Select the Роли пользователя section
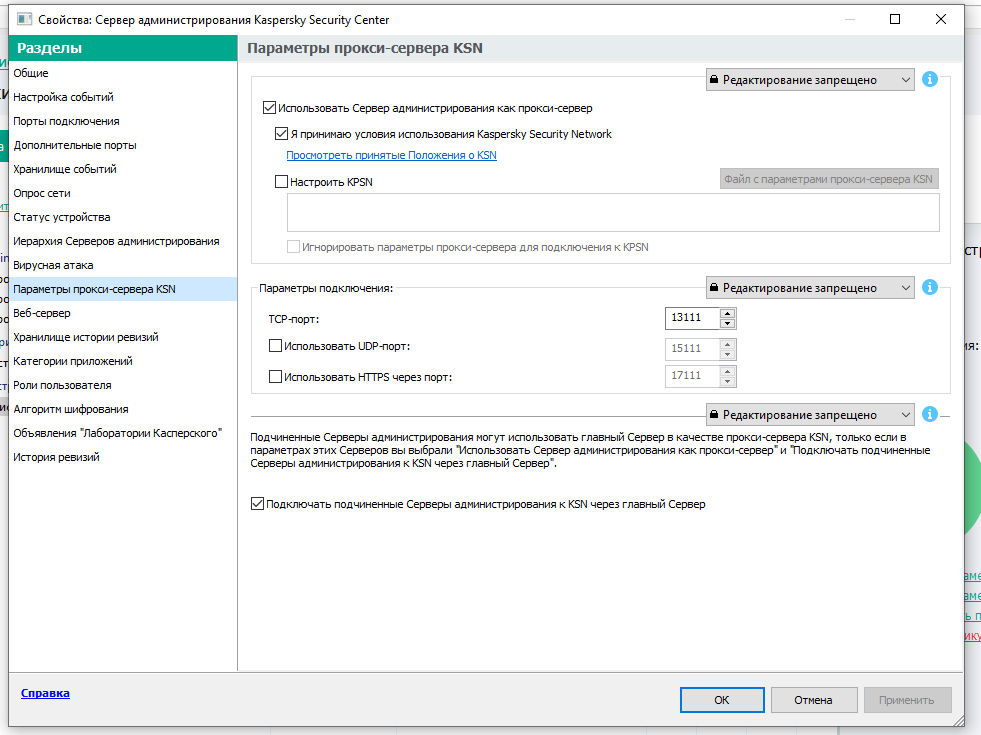Image resolution: width=981 pixels, height=735 pixels. [123, 385]
